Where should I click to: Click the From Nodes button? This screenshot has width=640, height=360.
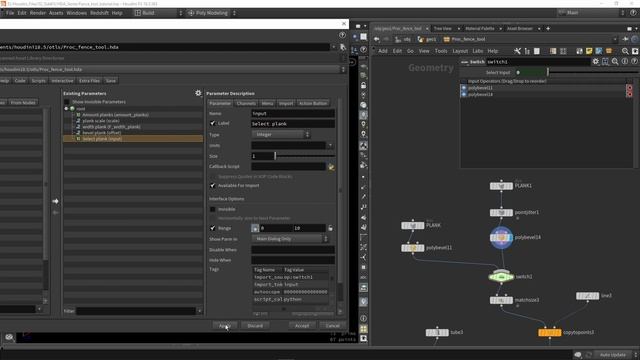click(x=23, y=102)
